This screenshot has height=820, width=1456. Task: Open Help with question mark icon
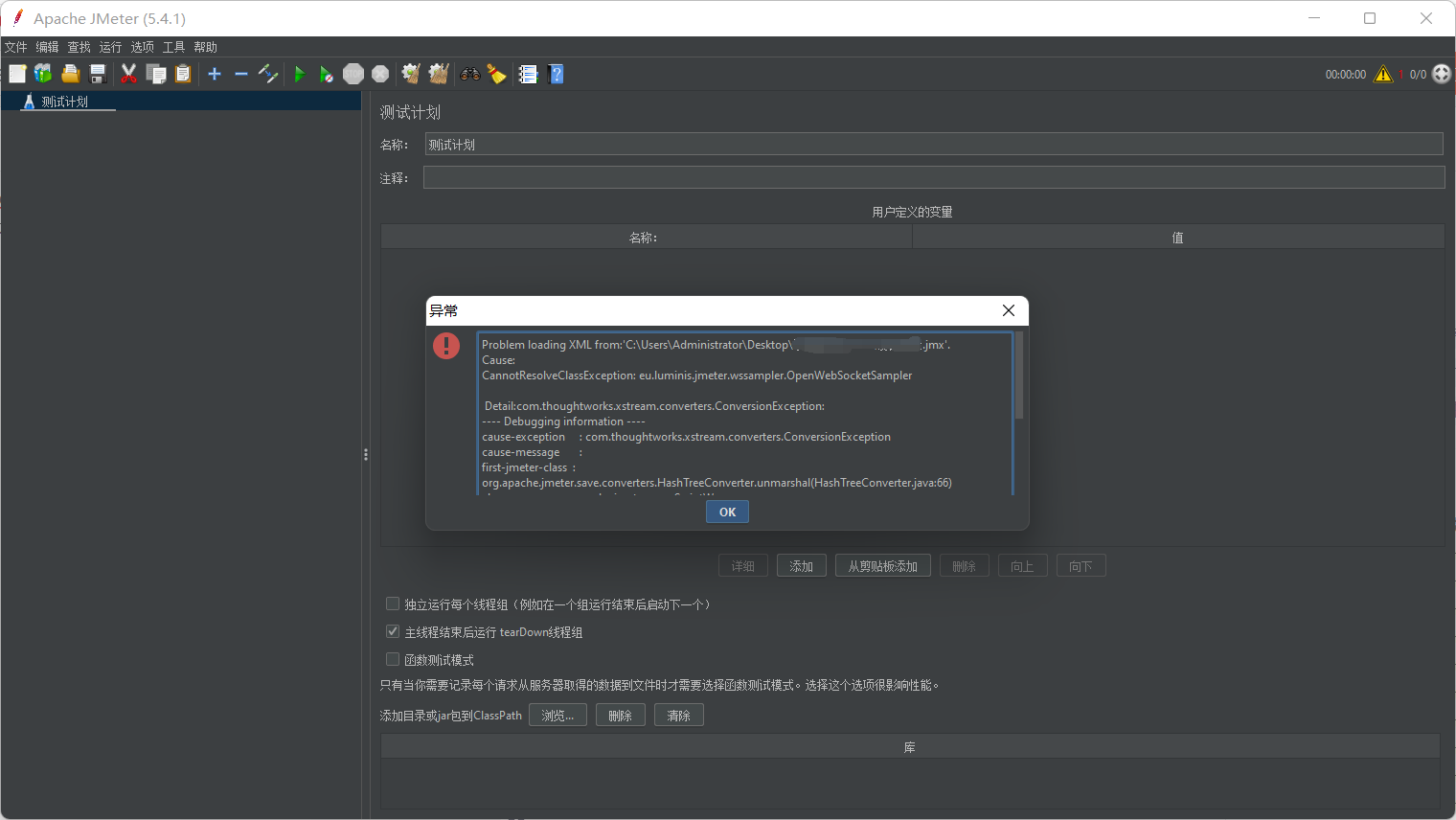coord(556,74)
